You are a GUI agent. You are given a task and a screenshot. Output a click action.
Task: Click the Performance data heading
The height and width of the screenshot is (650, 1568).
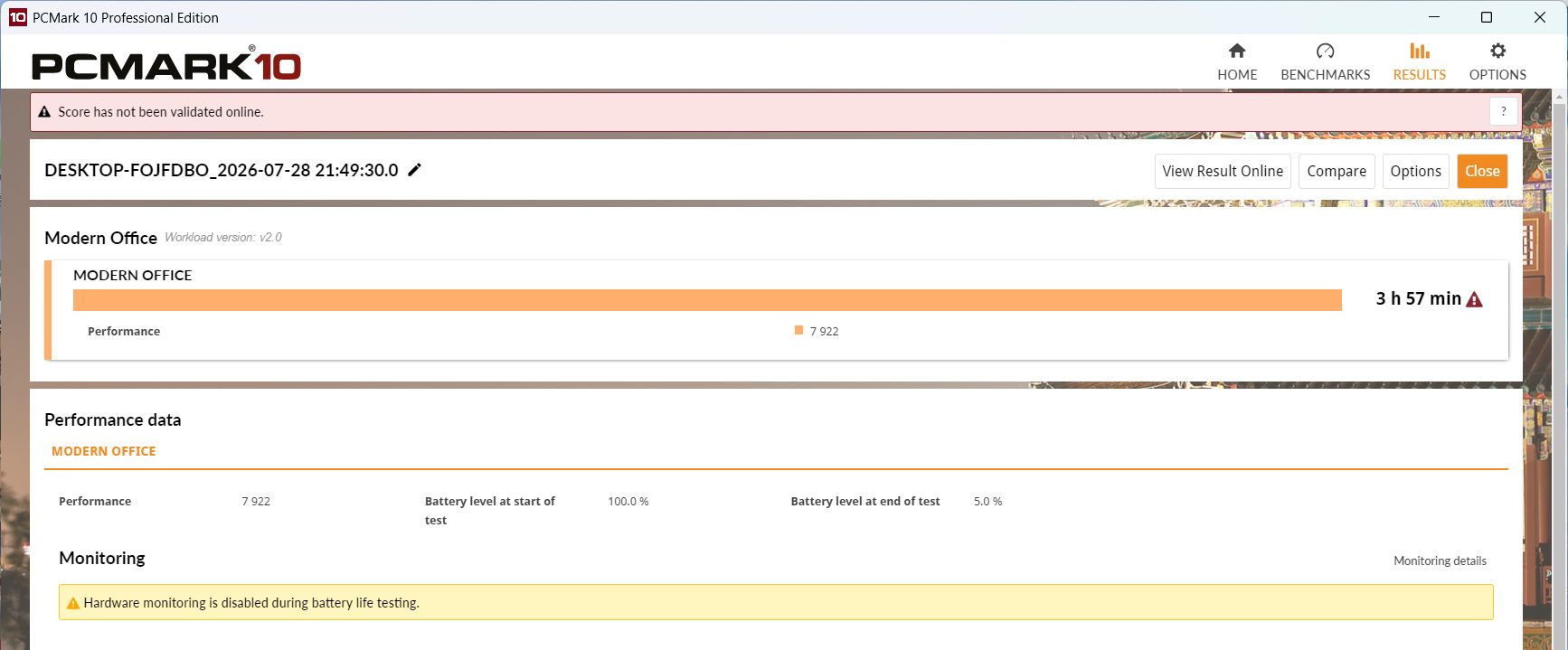113,419
